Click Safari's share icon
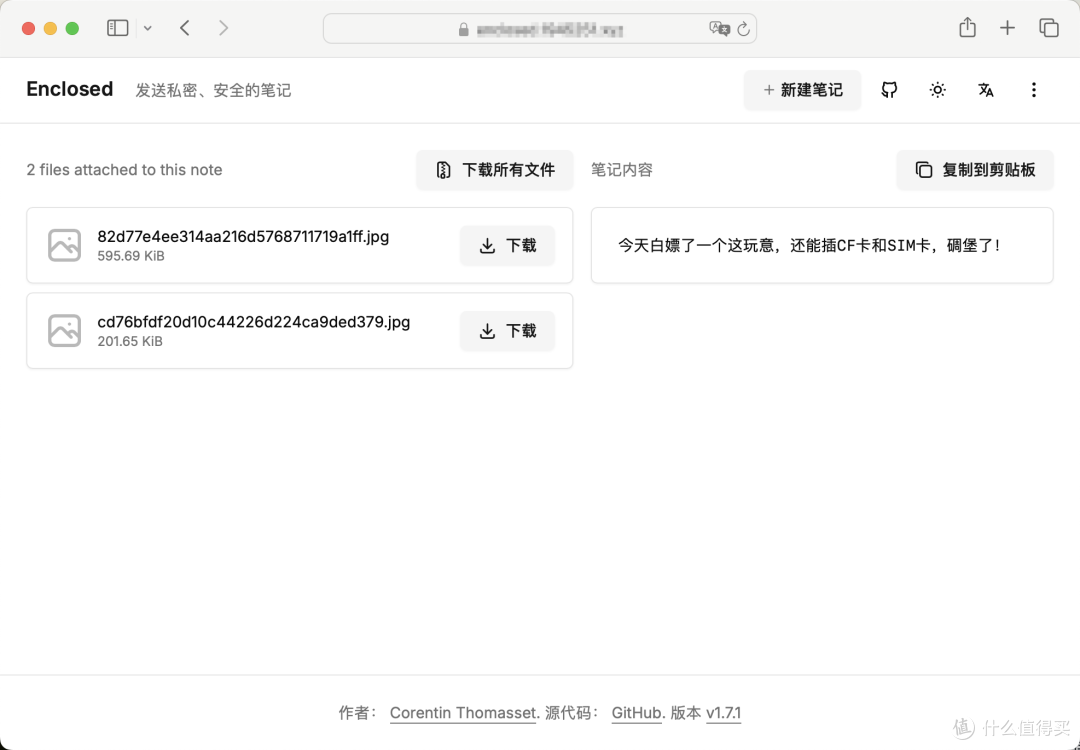Screen dimensions: 1080x750 [967, 27]
